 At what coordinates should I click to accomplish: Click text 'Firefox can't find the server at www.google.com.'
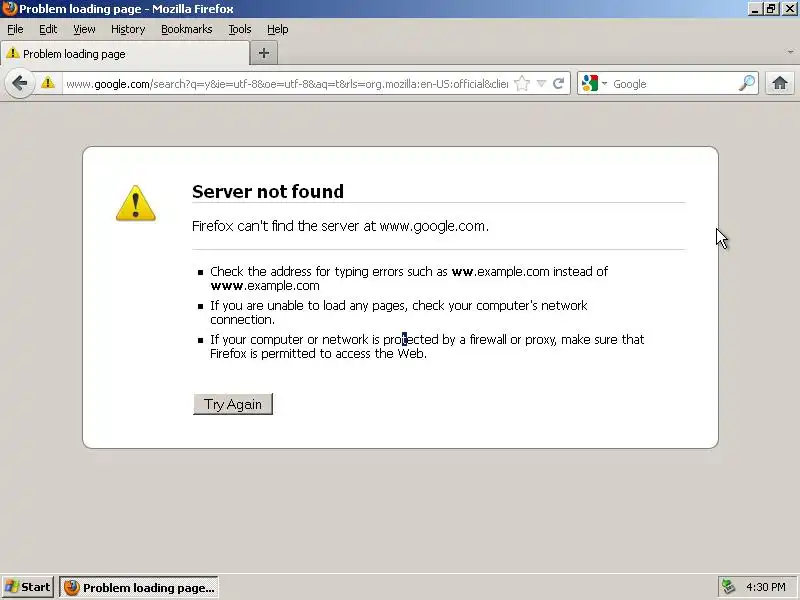click(340, 226)
